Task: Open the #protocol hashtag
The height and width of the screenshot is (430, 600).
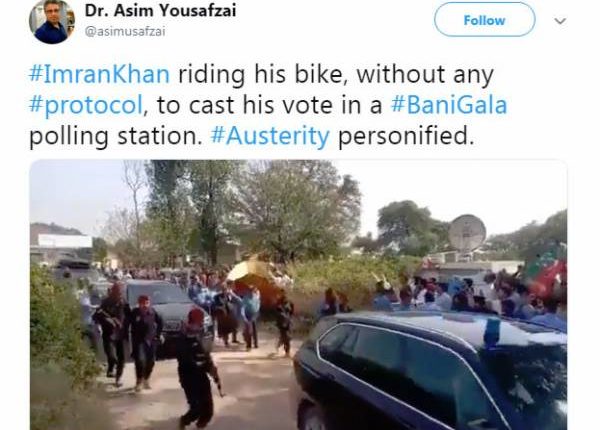Action: pos(86,105)
